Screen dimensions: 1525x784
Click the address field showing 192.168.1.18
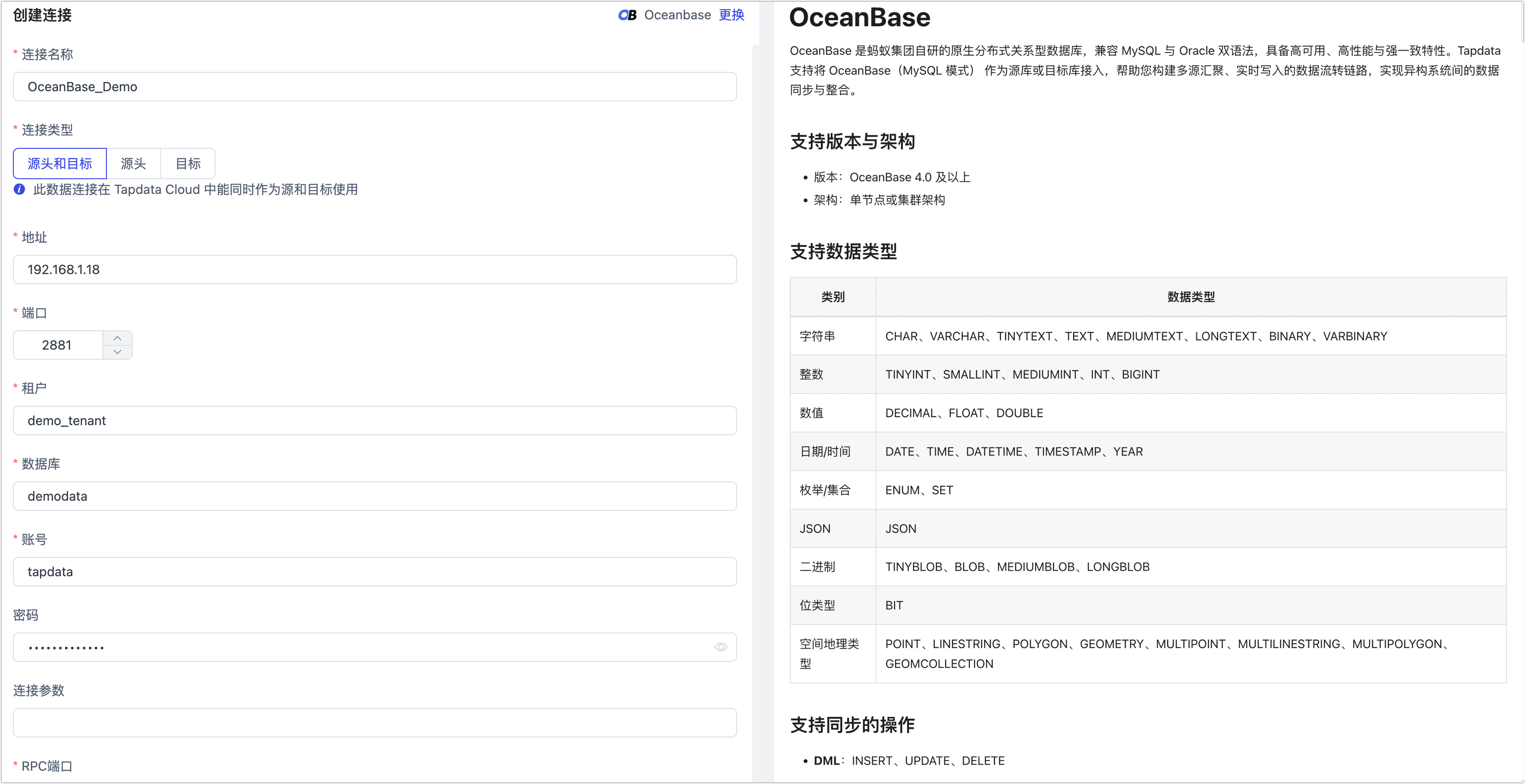pos(375,269)
